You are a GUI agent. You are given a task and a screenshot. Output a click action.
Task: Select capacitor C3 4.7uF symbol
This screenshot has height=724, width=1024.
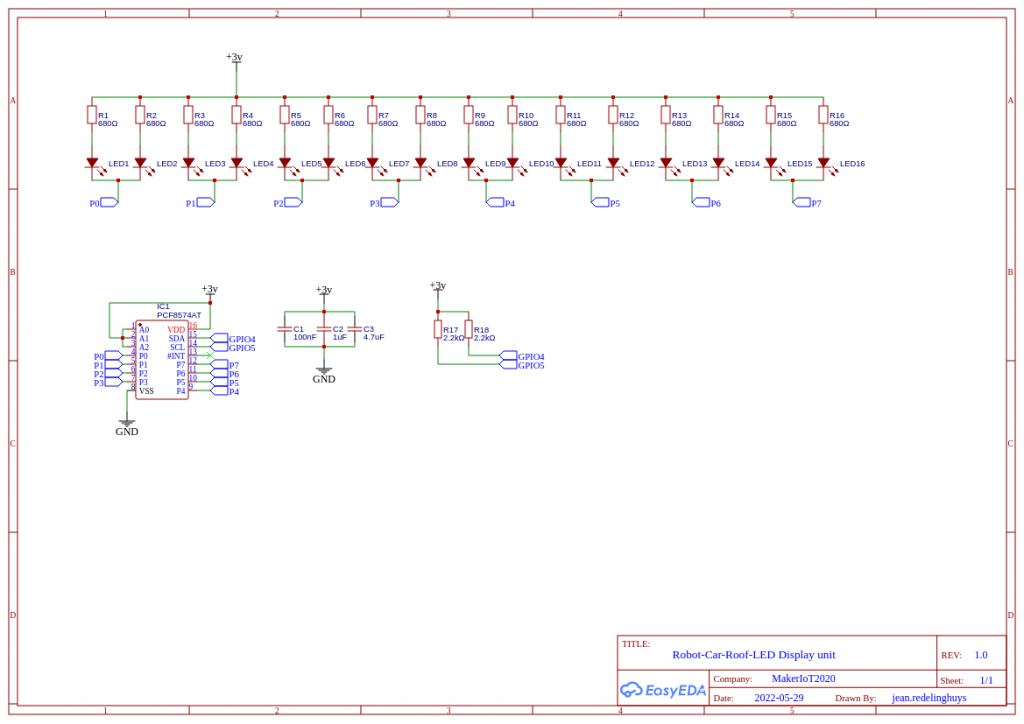coord(355,329)
